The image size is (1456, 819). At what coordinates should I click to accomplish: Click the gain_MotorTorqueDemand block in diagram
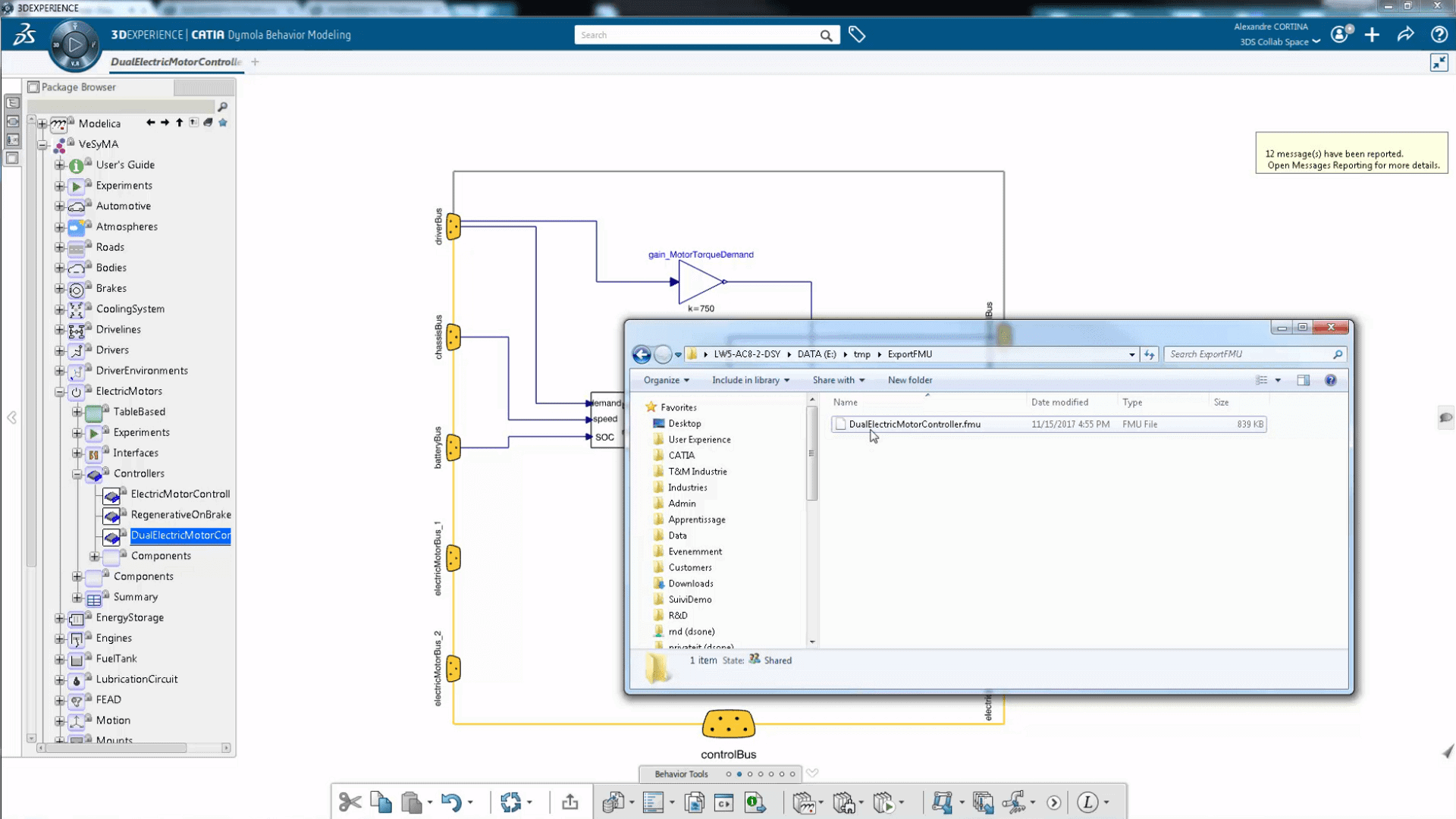[701, 282]
